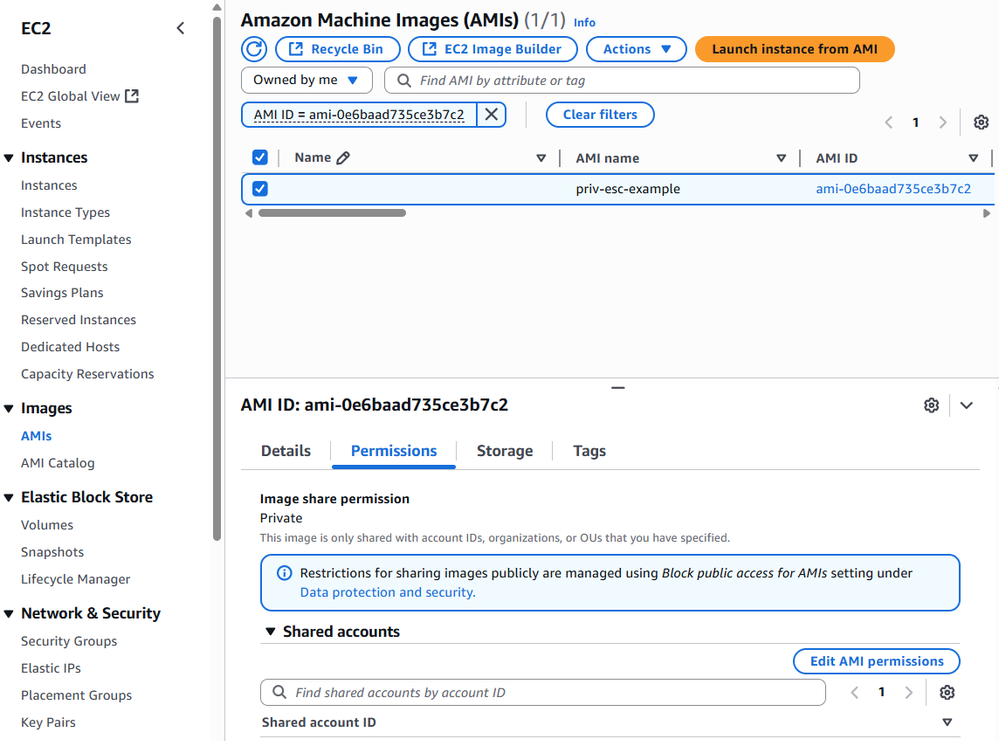Screen dimensions: 999x741
Task: Open detail panel preferences gear
Action: click(x=931, y=405)
